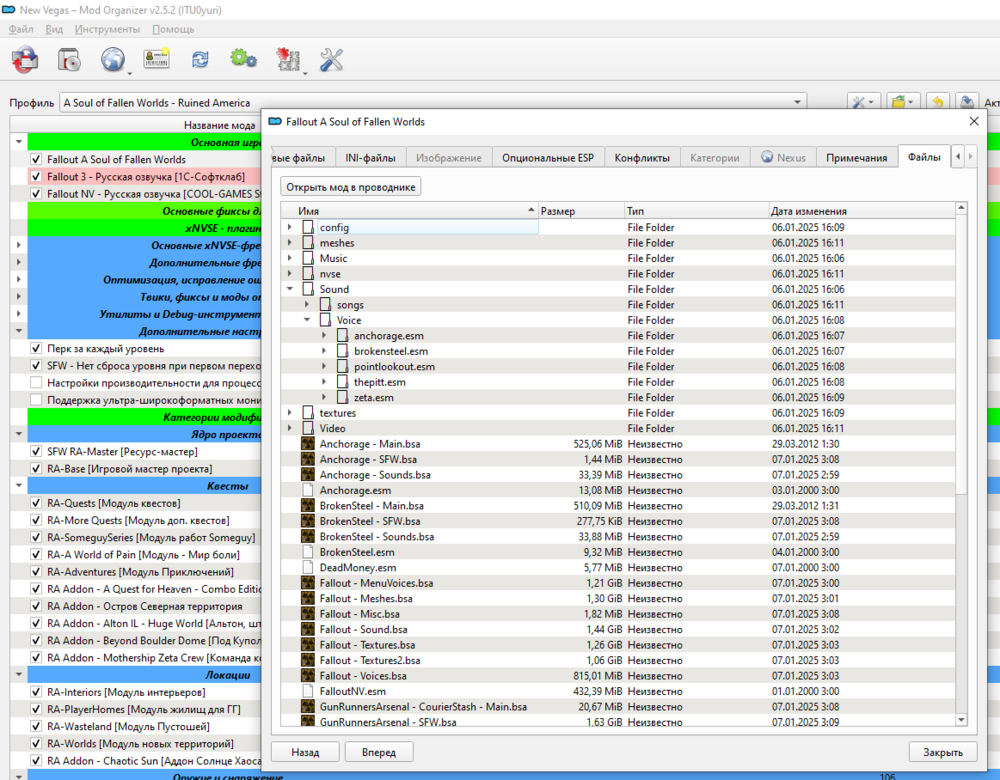The height and width of the screenshot is (780, 1000).
Task: Click the Anchorage - Main.bsa file icon
Action: [x=308, y=444]
